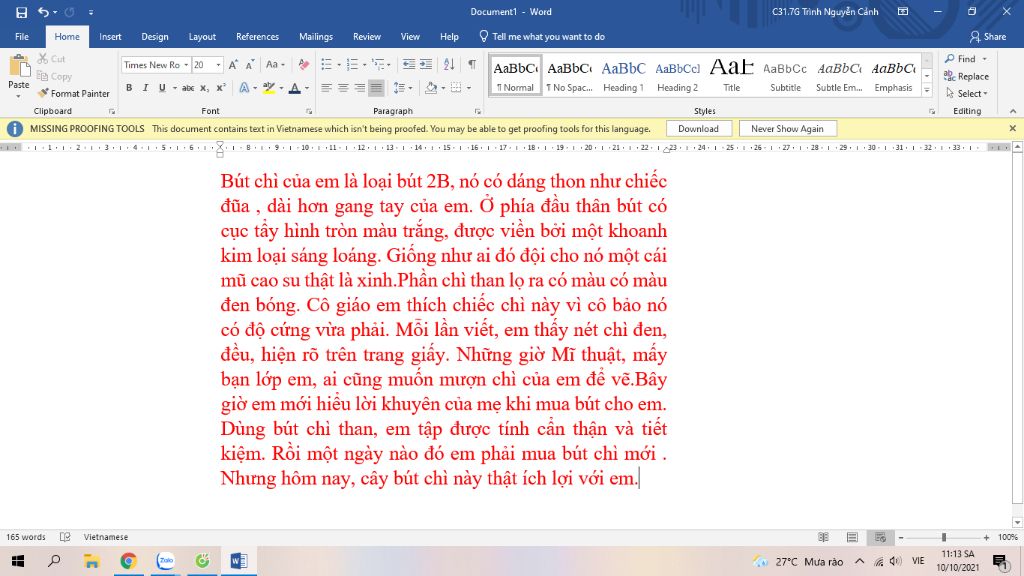Open the File menu
The image size is (1024, 576).
[22, 37]
